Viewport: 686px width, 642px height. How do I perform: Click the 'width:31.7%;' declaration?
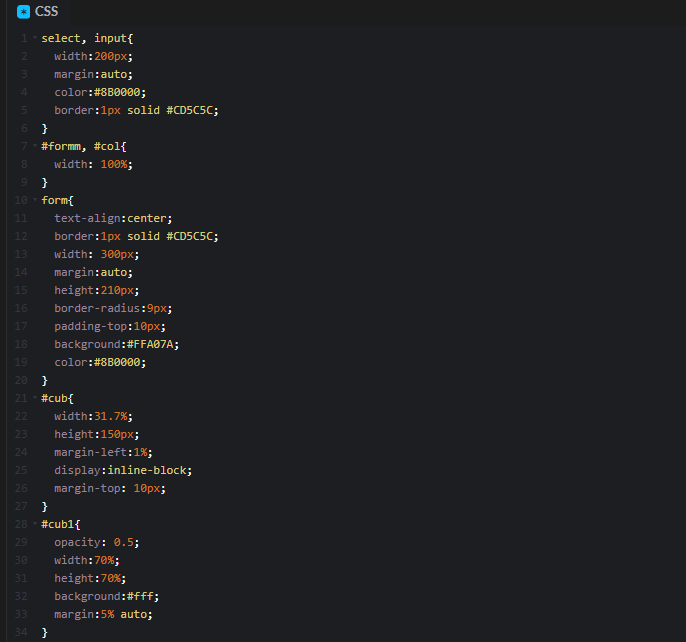93,416
